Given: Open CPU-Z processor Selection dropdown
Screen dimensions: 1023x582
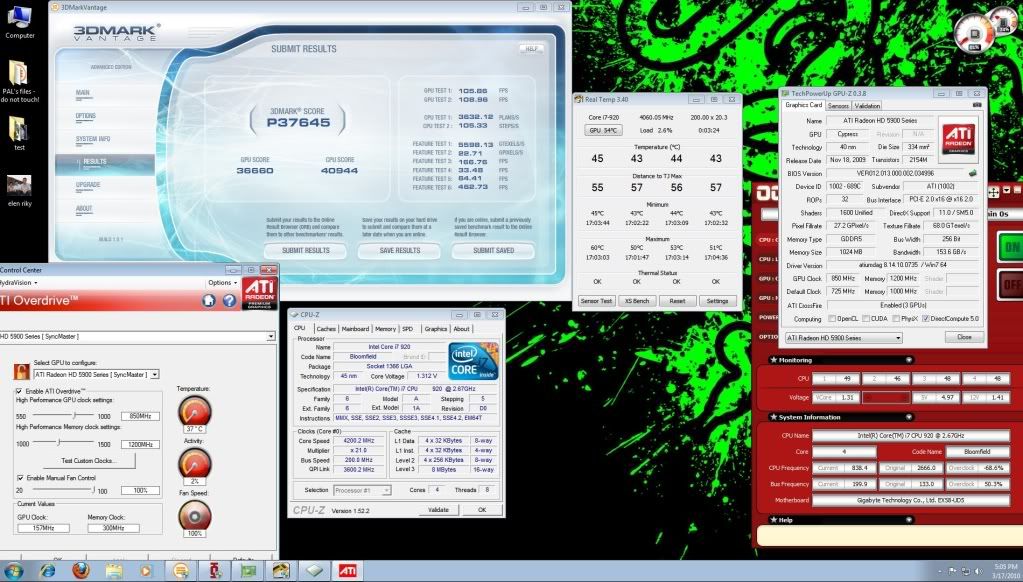Looking at the screenshot, I should 362,490.
